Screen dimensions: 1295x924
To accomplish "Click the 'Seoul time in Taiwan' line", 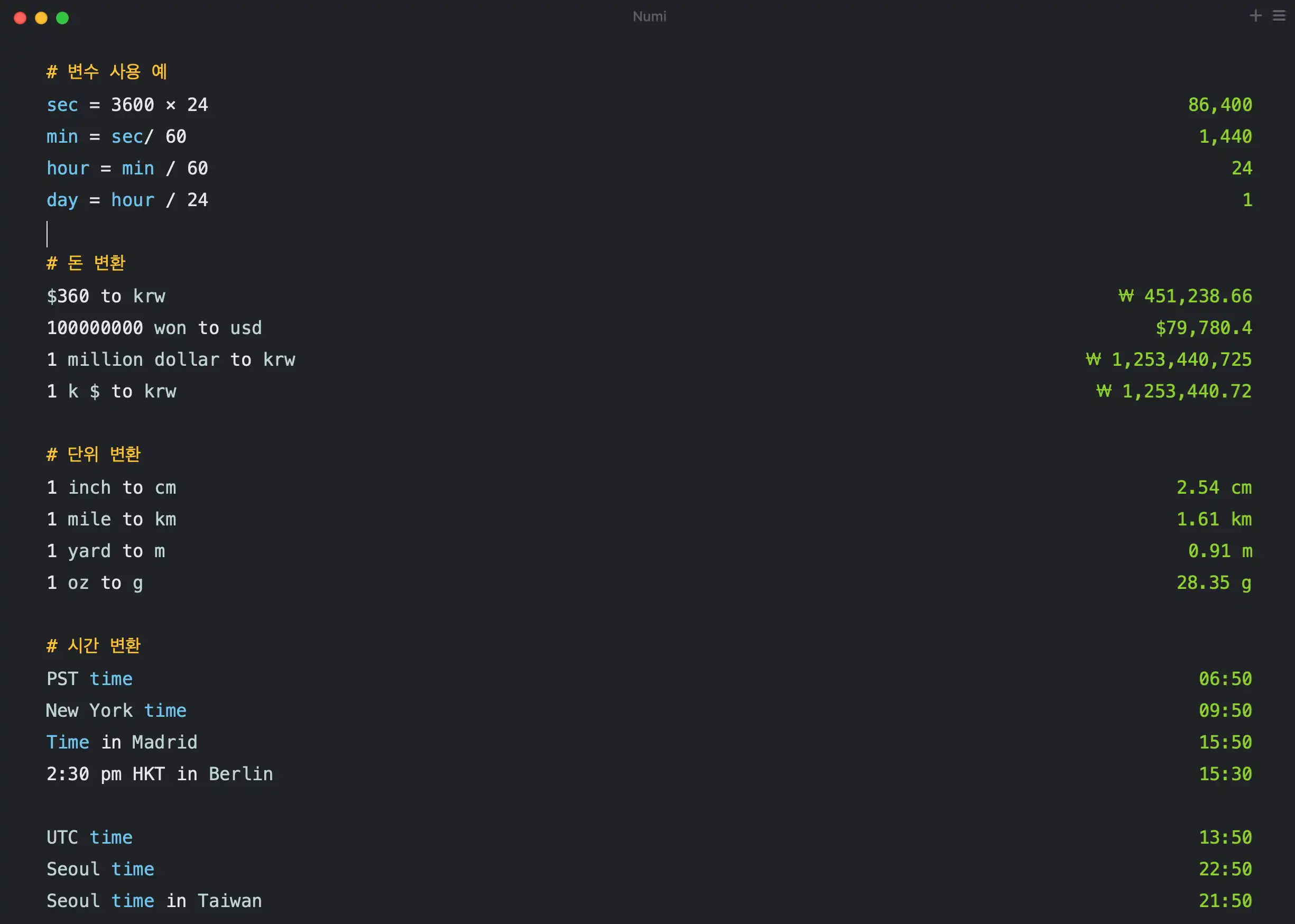I will click(154, 901).
